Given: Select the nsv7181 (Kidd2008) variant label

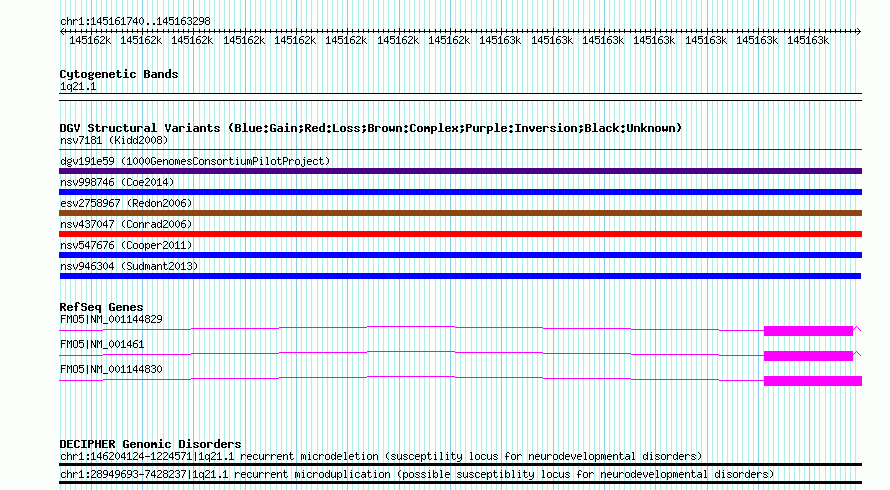Looking at the screenshot, I should pyautogui.click(x=114, y=140).
